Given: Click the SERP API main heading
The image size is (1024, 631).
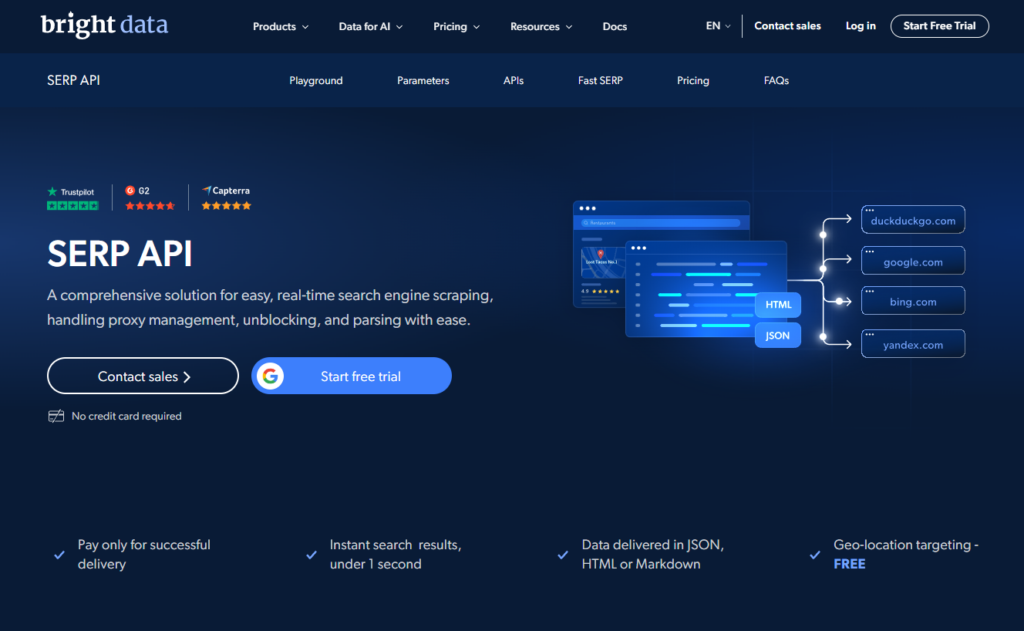Looking at the screenshot, I should [120, 253].
